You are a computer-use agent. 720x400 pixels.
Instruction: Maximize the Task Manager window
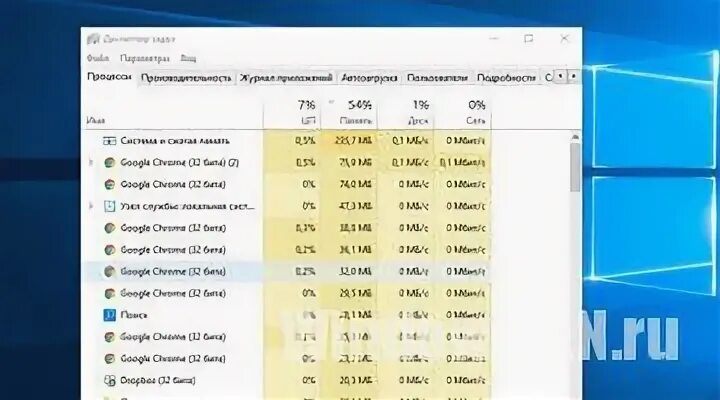click(x=529, y=39)
